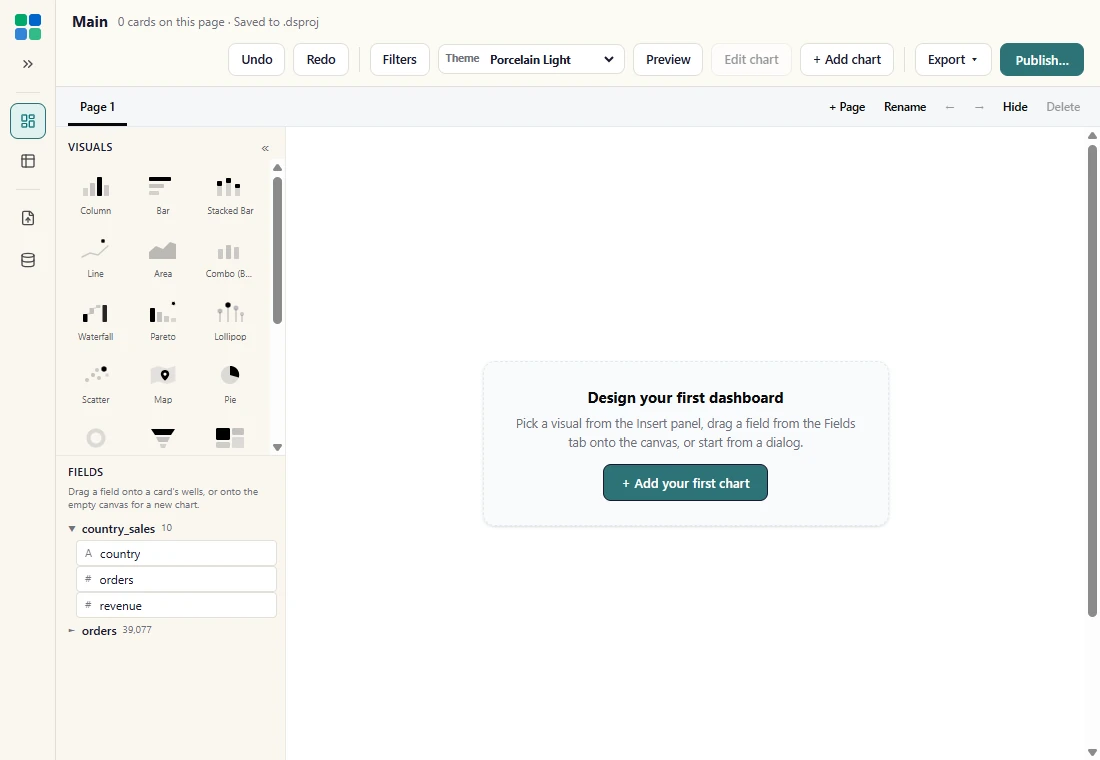Select the Bar chart visual
1100x760 pixels.
point(163,195)
